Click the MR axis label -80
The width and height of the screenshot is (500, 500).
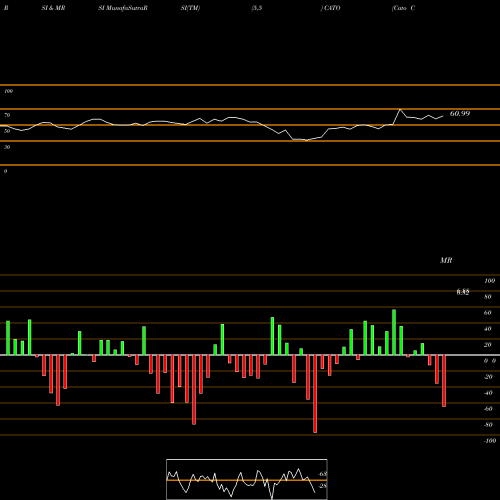click(x=488, y=425)
